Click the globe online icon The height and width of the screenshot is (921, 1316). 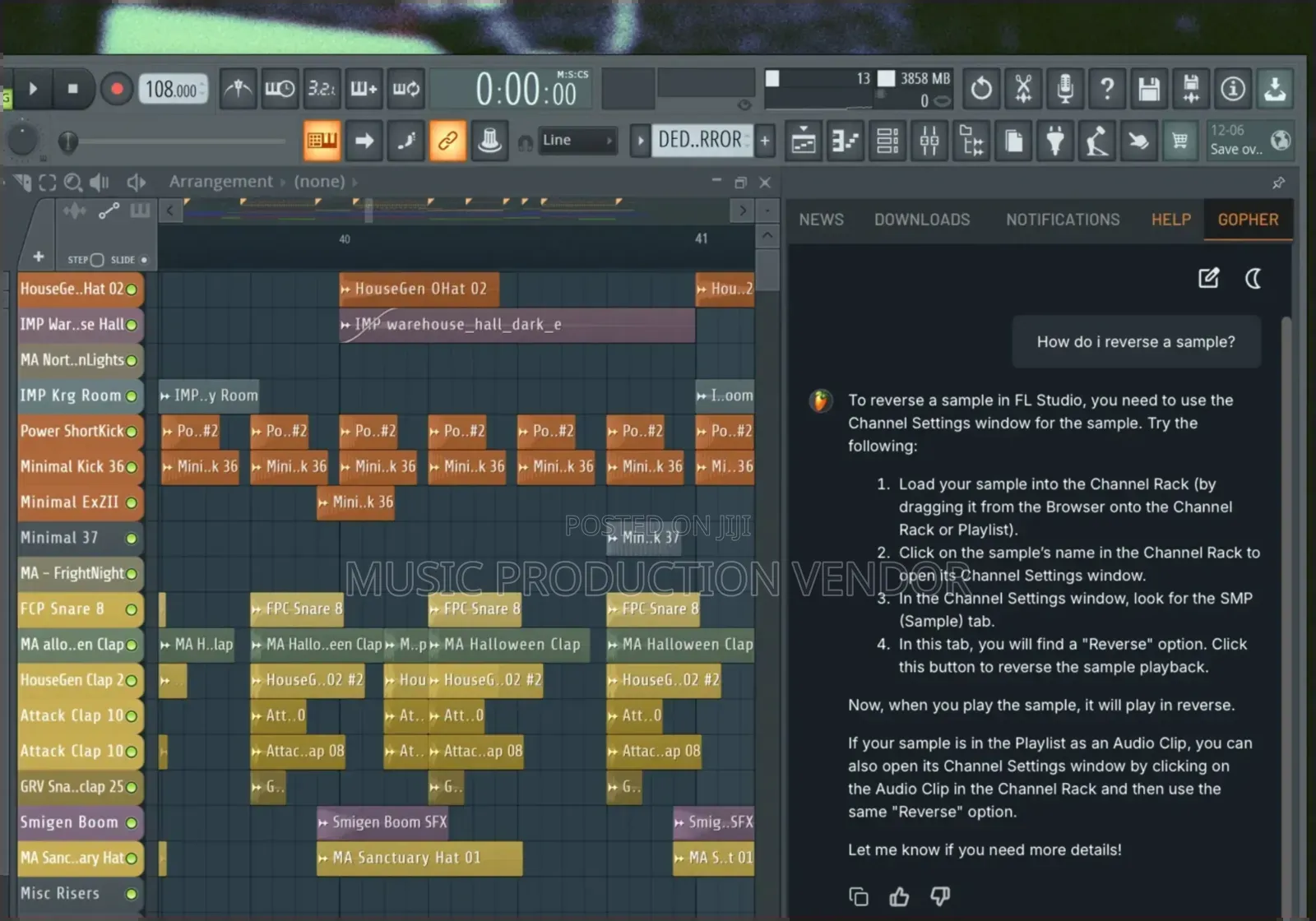[1280, 141]
